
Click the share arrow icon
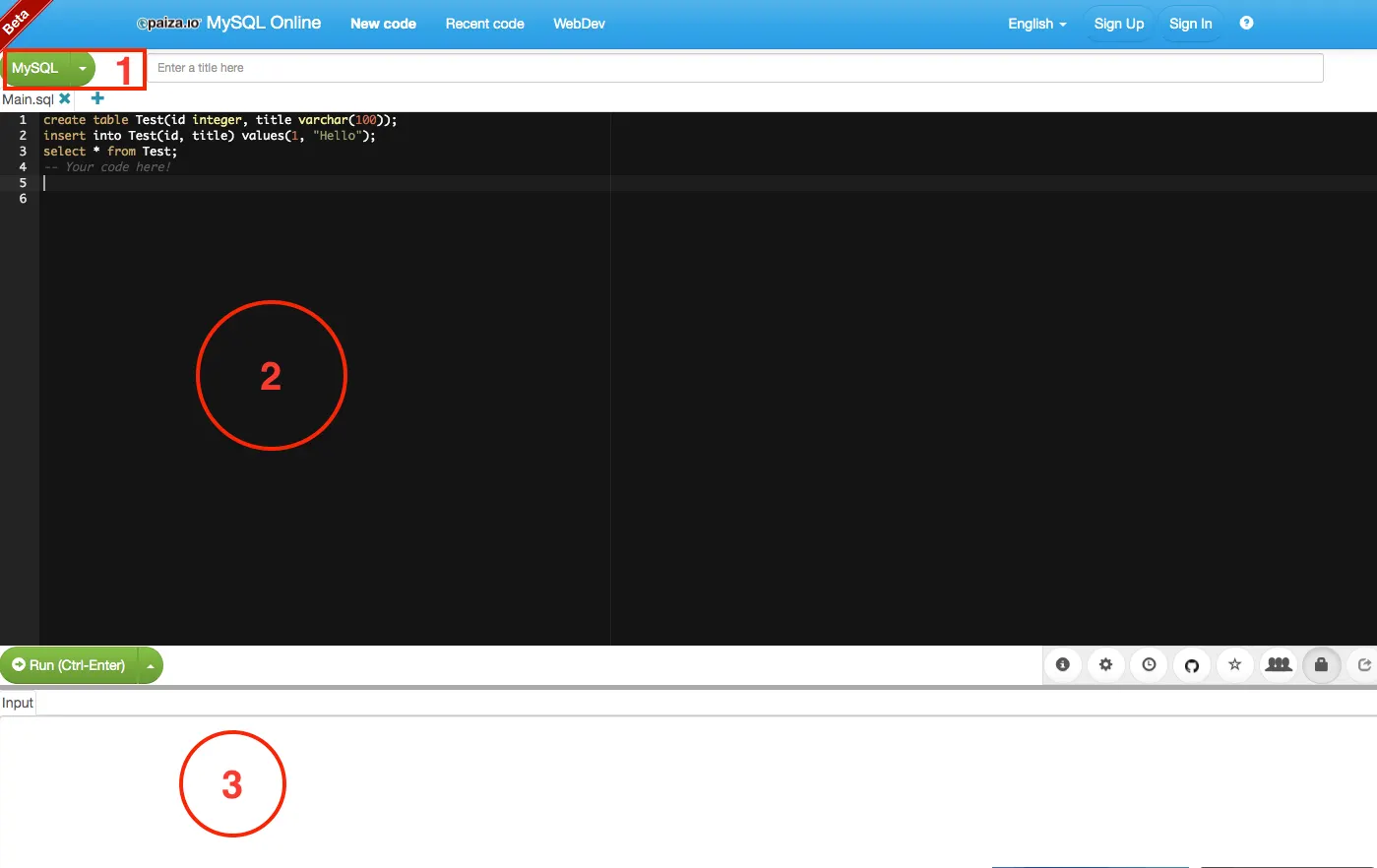1363,665
